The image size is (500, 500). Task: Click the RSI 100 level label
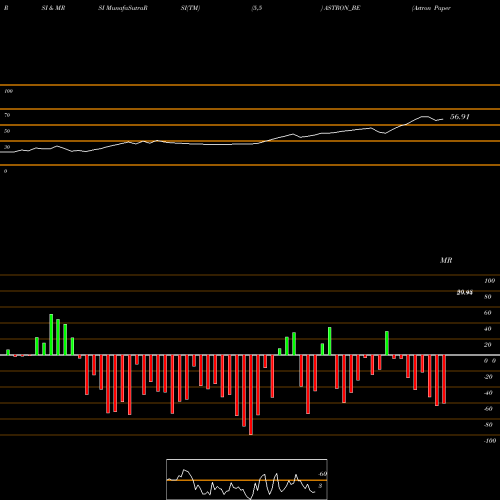click(8, 91)
